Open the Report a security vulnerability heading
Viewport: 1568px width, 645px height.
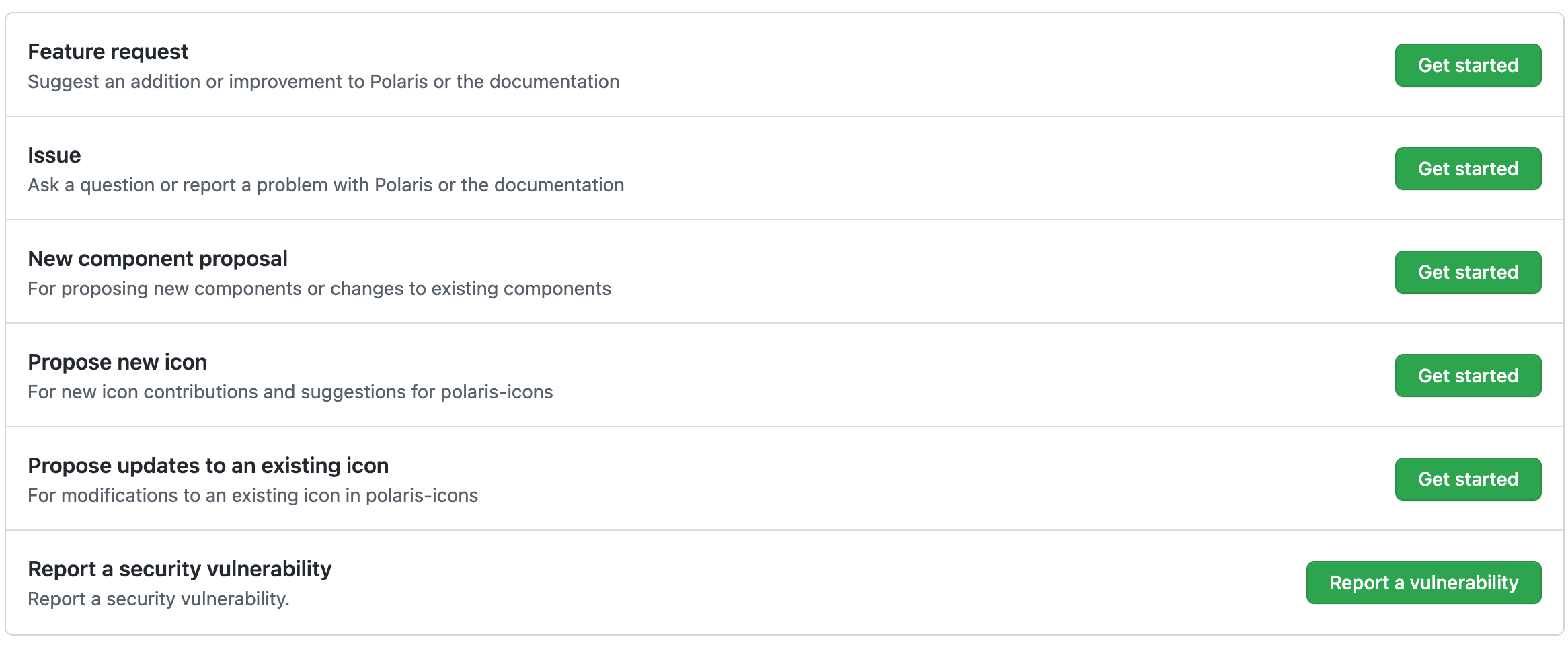tap(179, 568)
